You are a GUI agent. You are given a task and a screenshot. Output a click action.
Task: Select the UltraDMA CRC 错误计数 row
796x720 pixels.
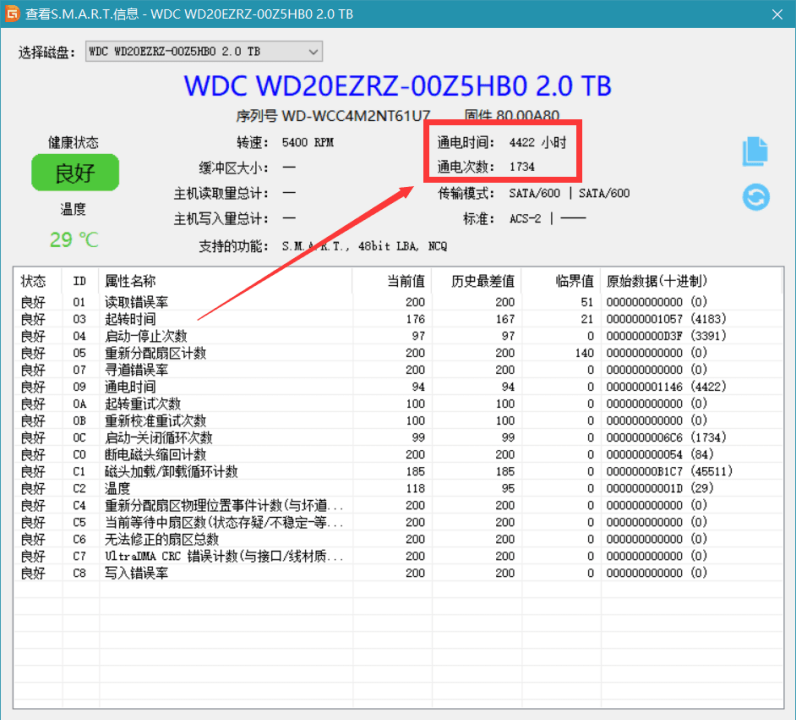(398, 556)
